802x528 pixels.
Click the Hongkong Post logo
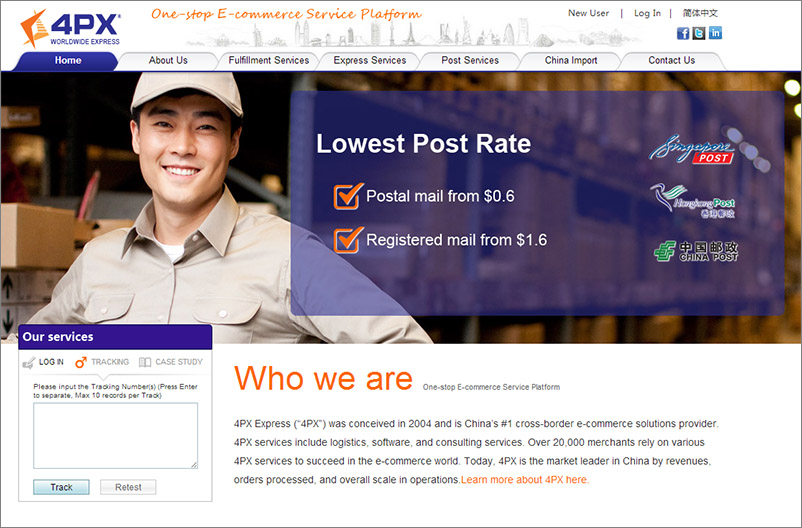693,200
